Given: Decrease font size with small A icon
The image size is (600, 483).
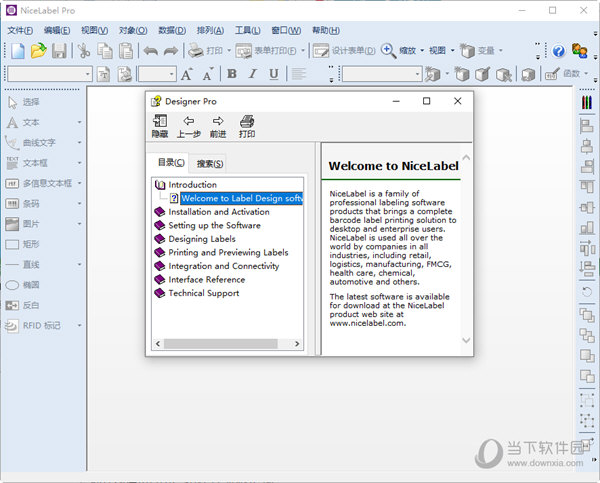Looking at the screenshot, I should [208, 73].
